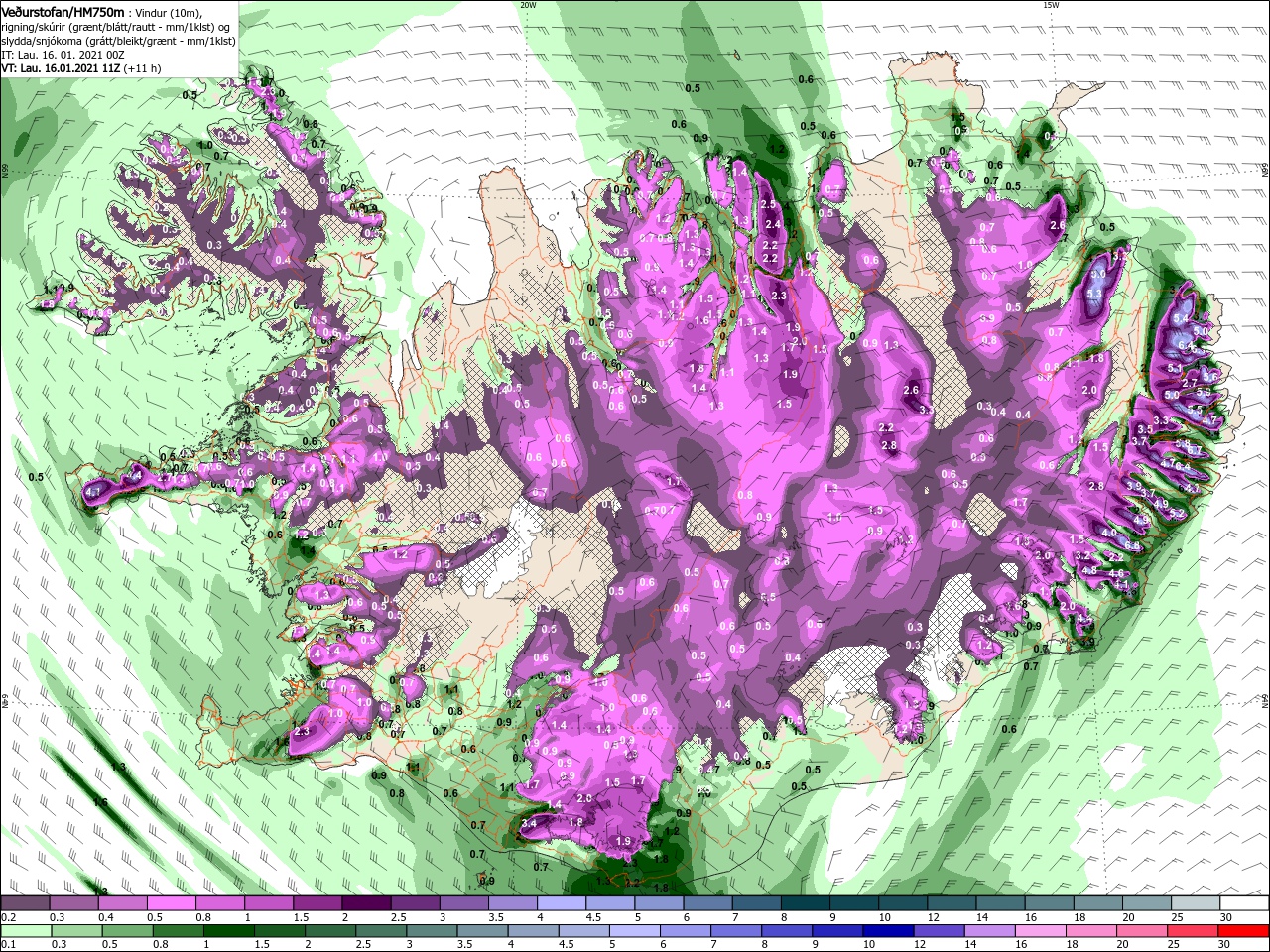1270x952 pixels.
Task: Click the 'slydda/snjókoma' legend description line
Action: 118,40
